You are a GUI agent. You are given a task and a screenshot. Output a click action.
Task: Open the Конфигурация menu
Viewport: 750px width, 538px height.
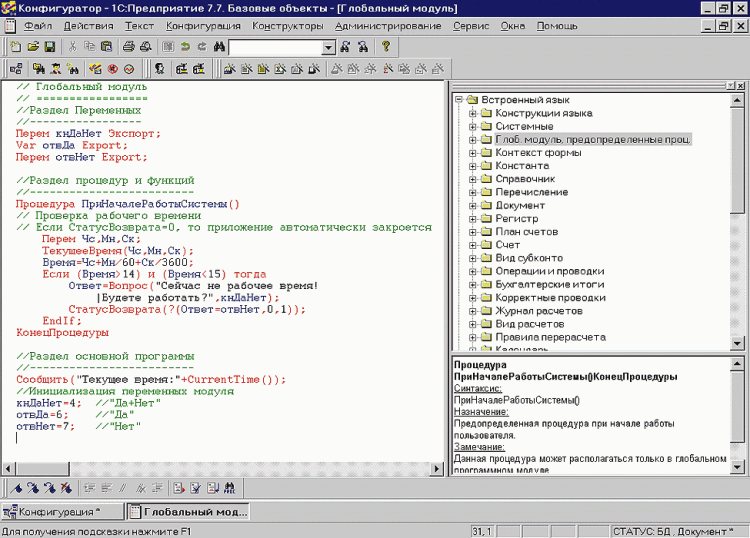[x=203, y=26]
